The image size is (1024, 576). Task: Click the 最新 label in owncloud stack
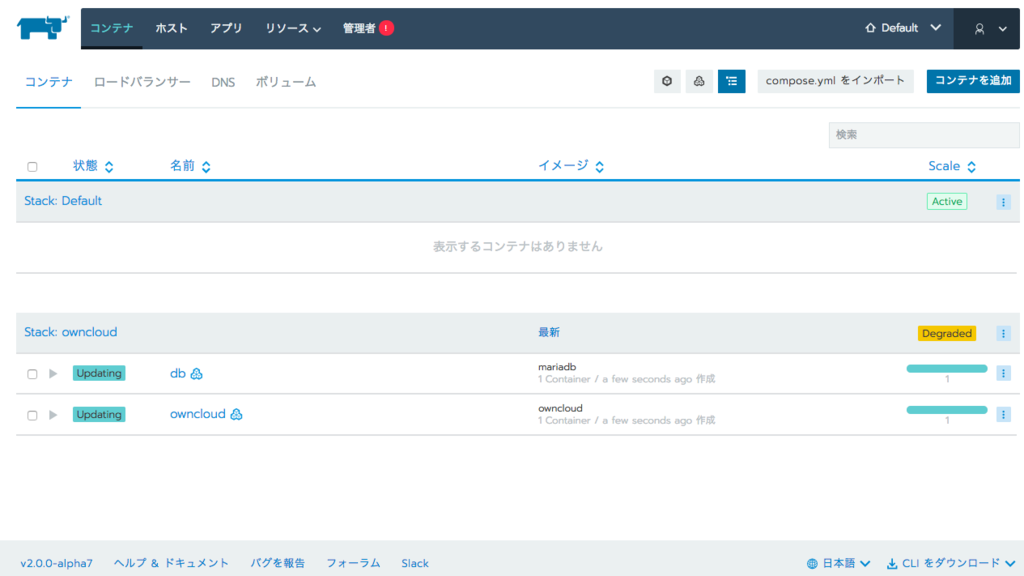(x=549, y=332)
